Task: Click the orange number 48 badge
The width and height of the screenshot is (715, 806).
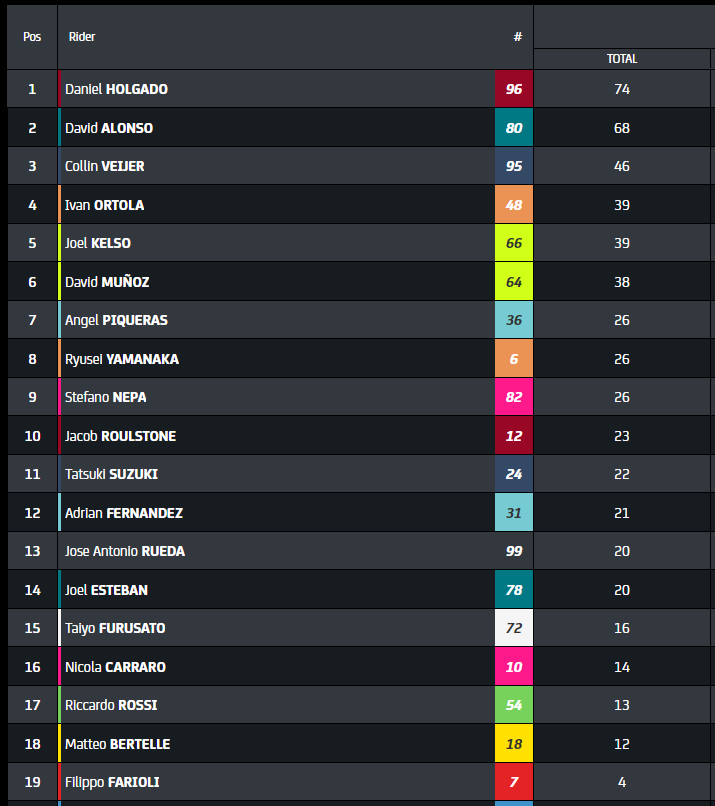Action: 514,205
